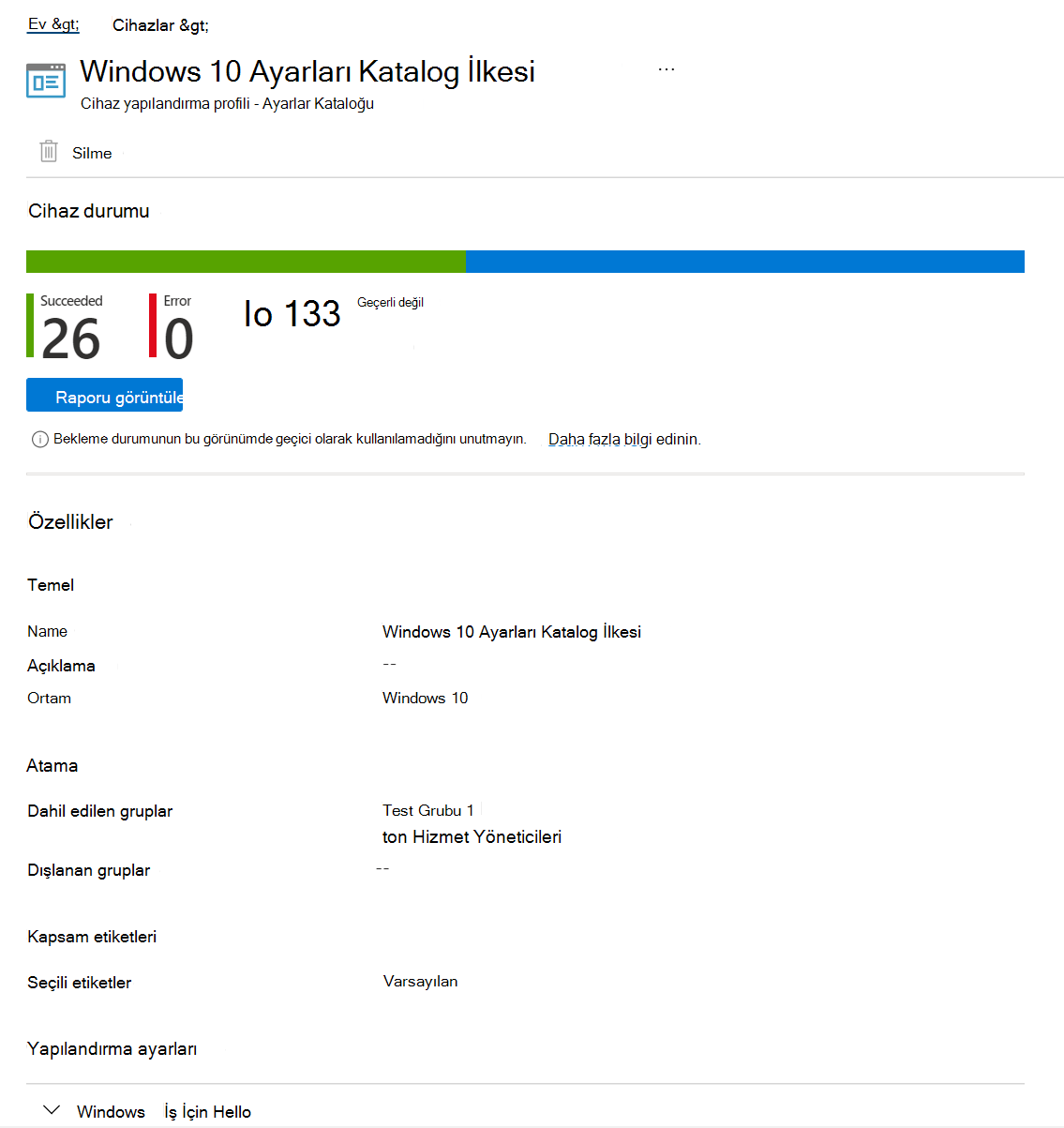Go to the Cihazlar breadcrumb
This screenshot has width=1064, height=1128.
(160, 25)
